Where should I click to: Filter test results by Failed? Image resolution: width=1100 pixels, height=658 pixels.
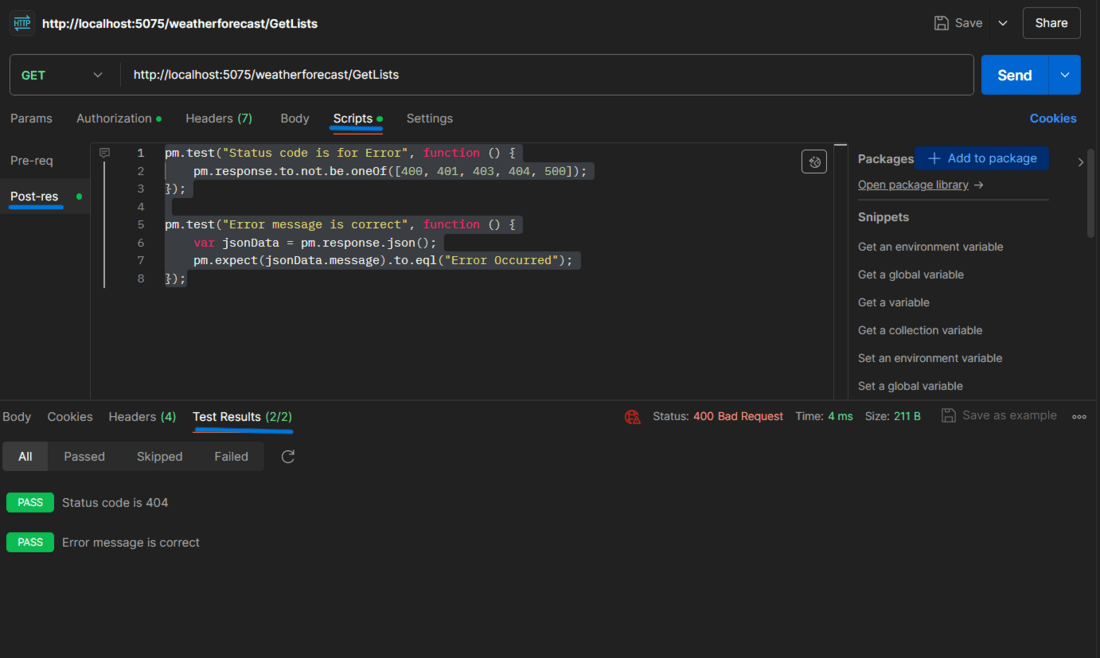click(231, 457)
